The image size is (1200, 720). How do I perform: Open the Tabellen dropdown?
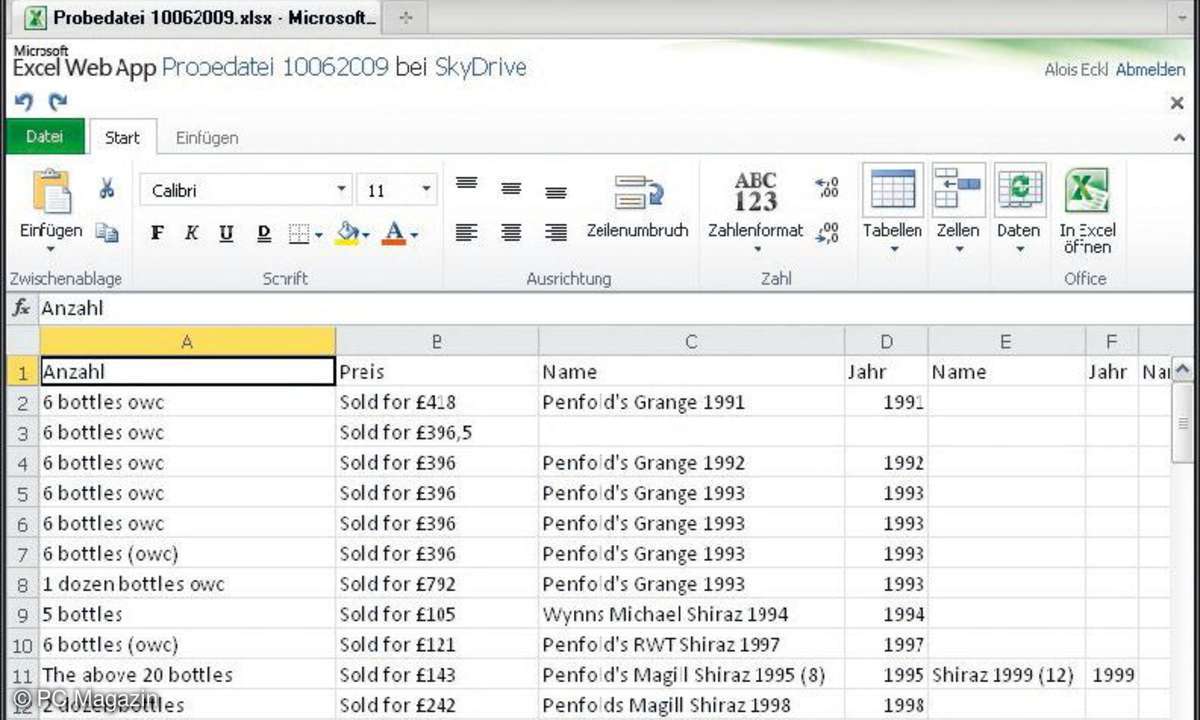[x=893, y=210]
